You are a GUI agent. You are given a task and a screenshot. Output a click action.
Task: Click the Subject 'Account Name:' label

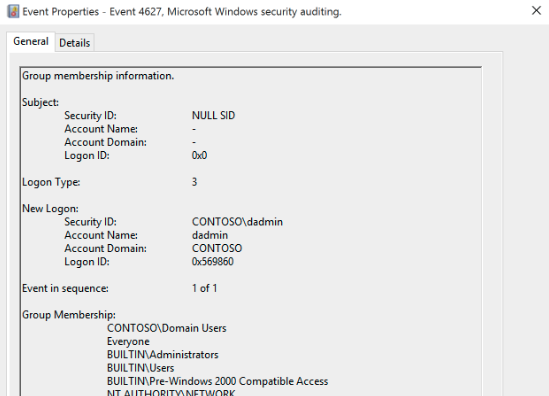pos(101,129)
